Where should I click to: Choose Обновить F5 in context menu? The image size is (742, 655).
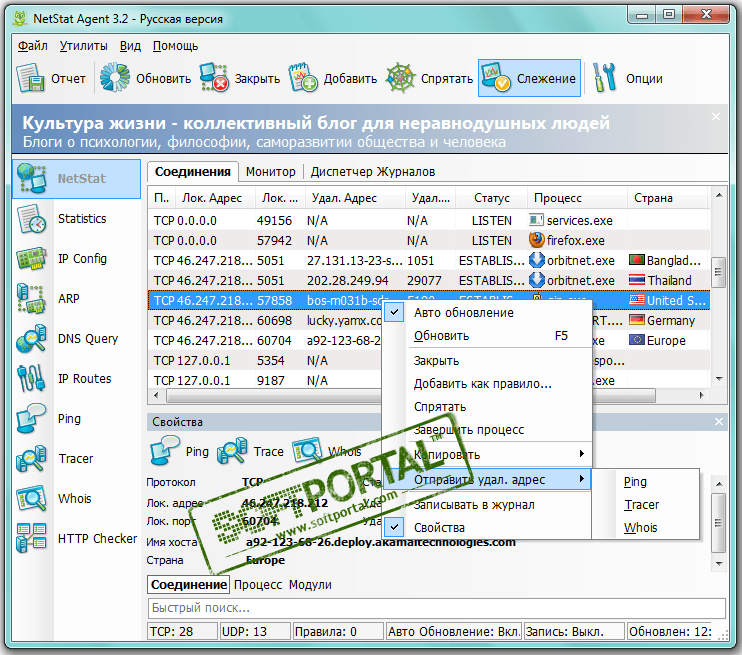tap(487, 336)
